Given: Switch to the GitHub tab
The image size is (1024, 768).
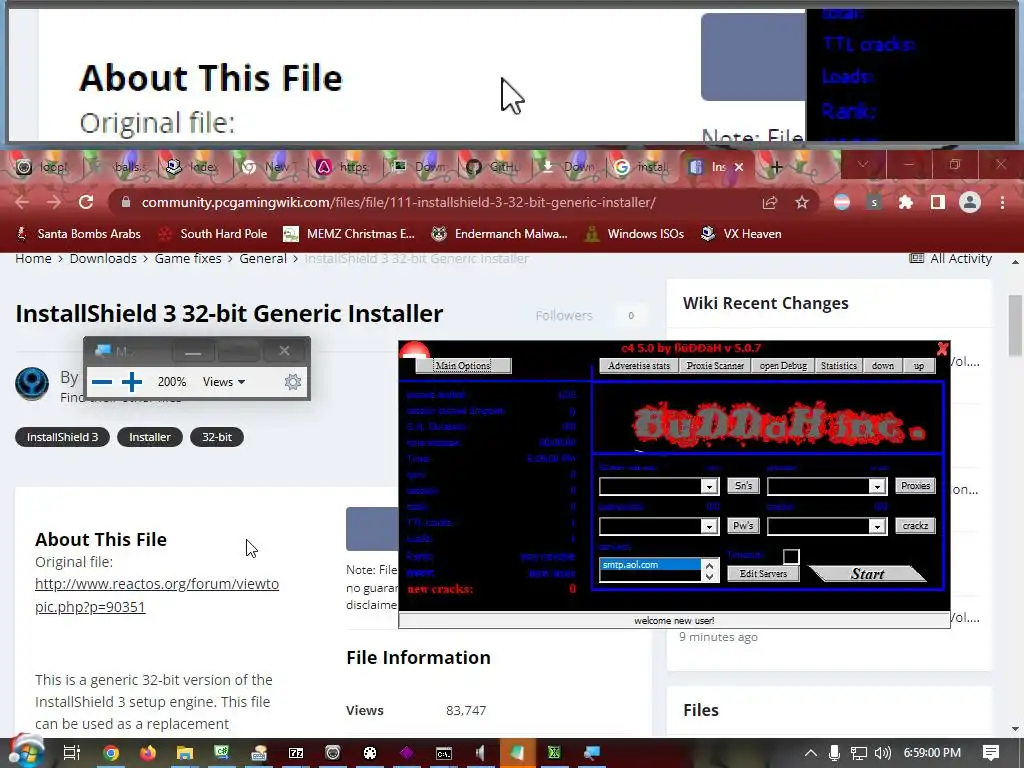Looking at the screenshot, I should pos(493,167).
